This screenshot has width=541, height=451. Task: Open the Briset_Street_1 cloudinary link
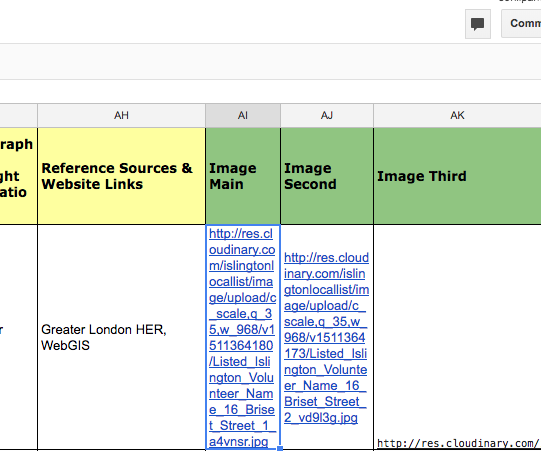(x=242, y=337)
